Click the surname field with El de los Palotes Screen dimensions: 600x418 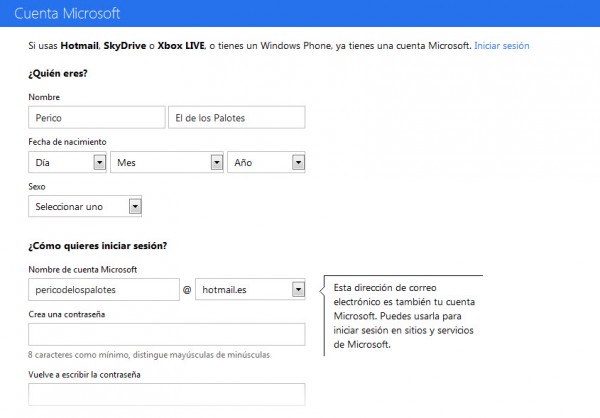coord(236,118)
